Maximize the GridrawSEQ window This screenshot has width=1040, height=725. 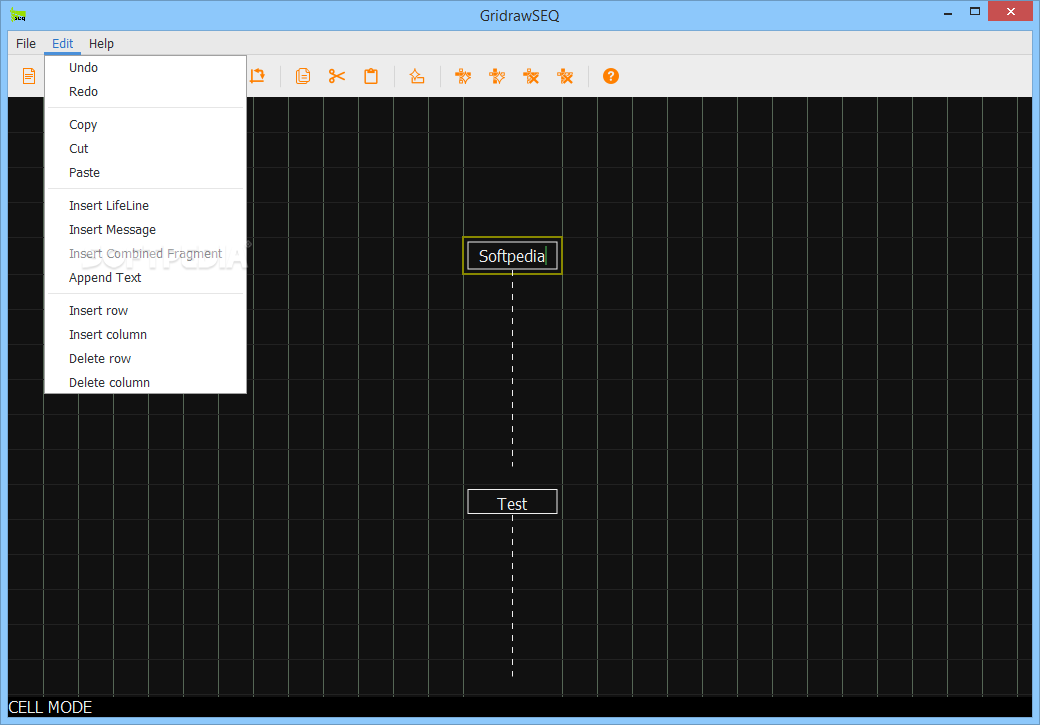tap(974, 11)
